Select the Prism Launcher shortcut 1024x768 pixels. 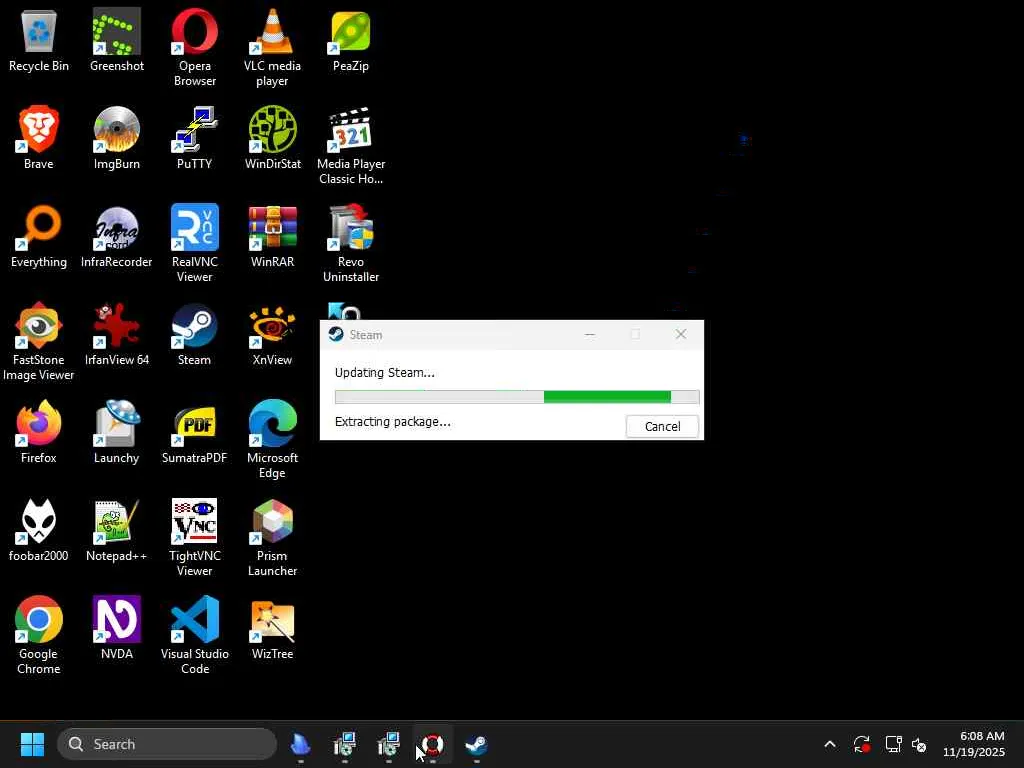pyautogui.click(x=272, y=537)
